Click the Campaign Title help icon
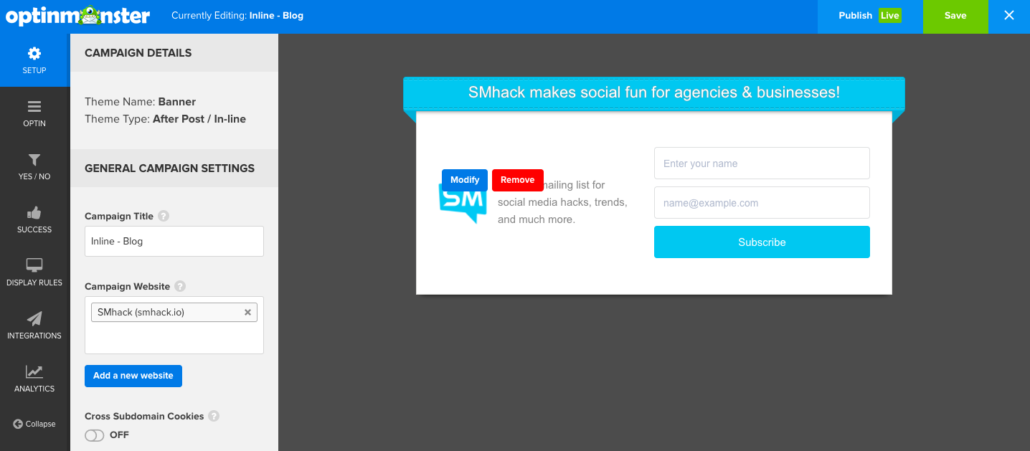Viewport: 1030px width, 451px height. point(164,215)
